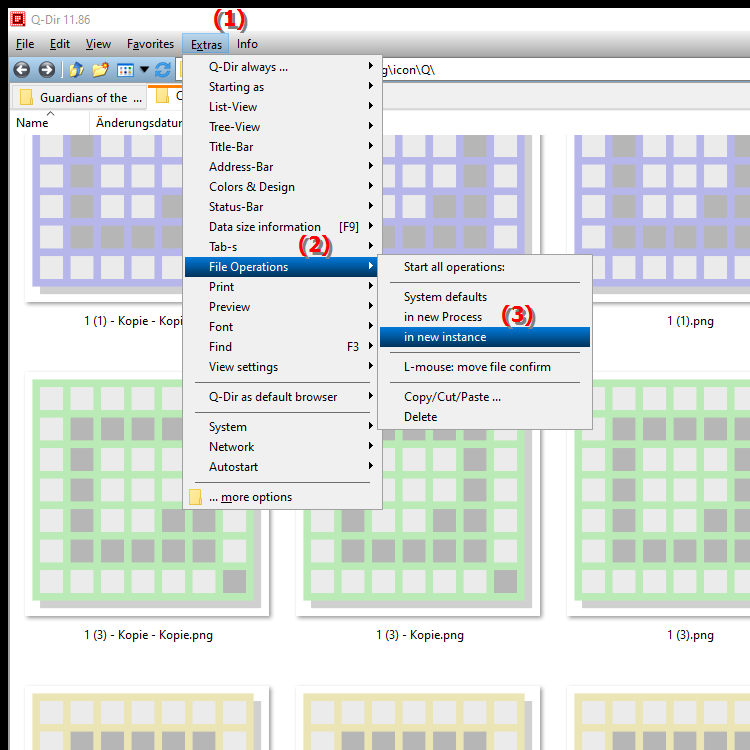Click the new folder icon in toolbar
The height and width of the screenshot is (750, 750).
tap(100, 70)
